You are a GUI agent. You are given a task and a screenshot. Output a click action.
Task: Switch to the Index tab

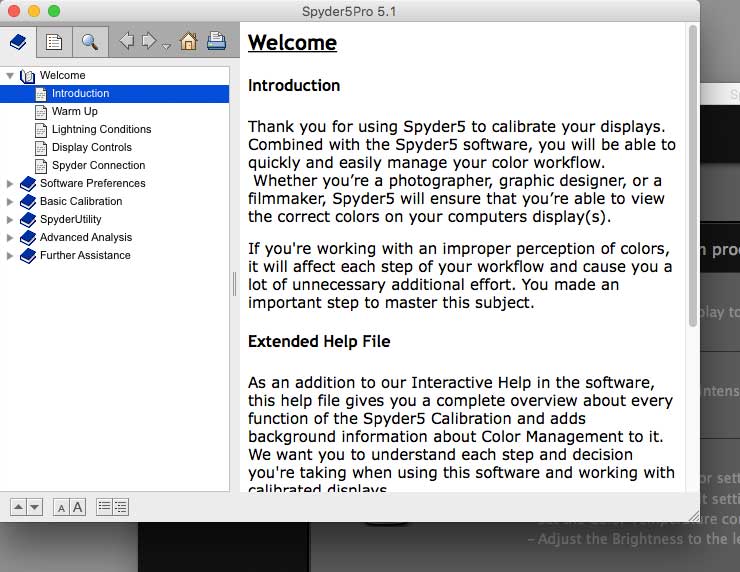point(54,42)
